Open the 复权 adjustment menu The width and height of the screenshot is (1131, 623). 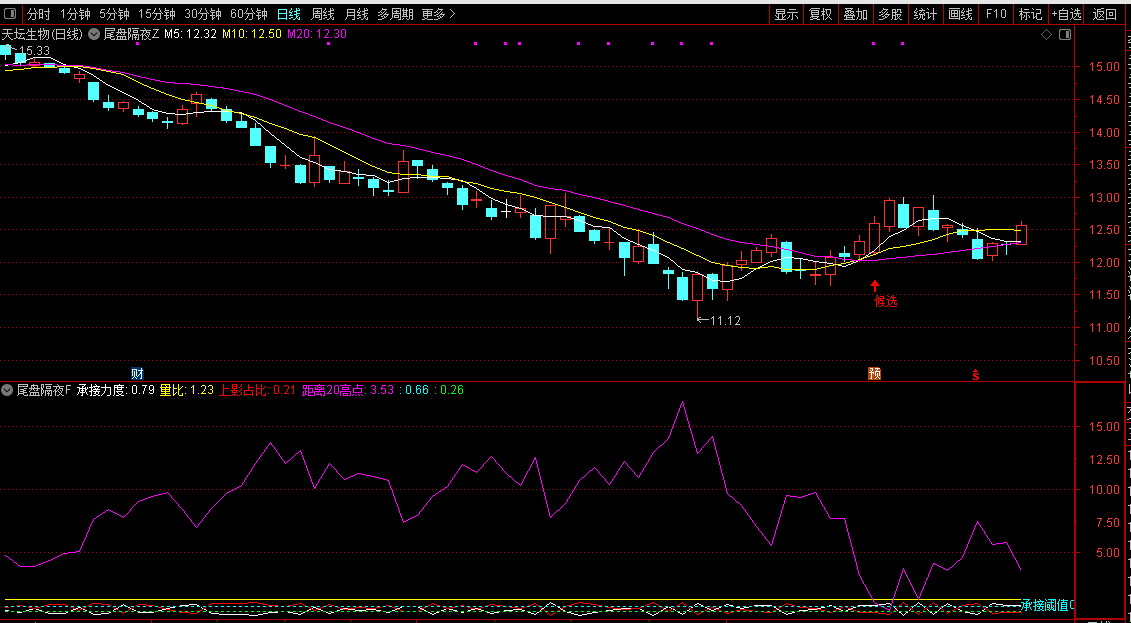pos(820,14)
